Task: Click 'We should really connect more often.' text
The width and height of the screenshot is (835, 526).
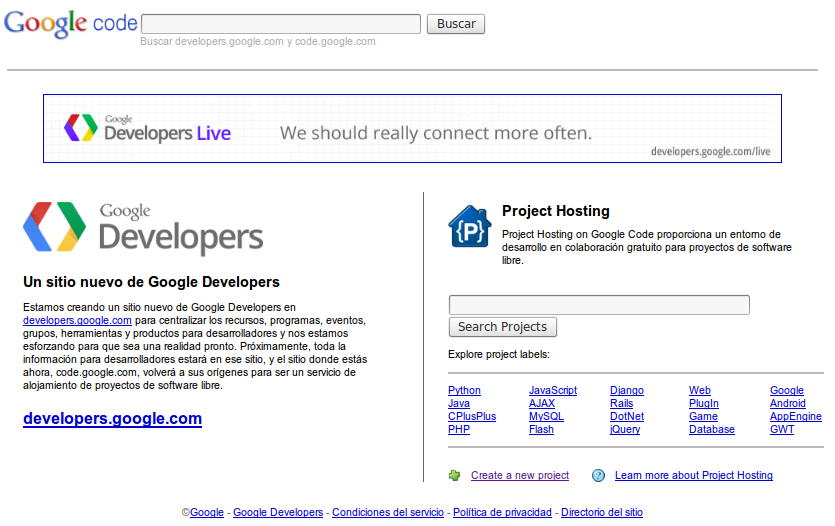Action: 436,133
